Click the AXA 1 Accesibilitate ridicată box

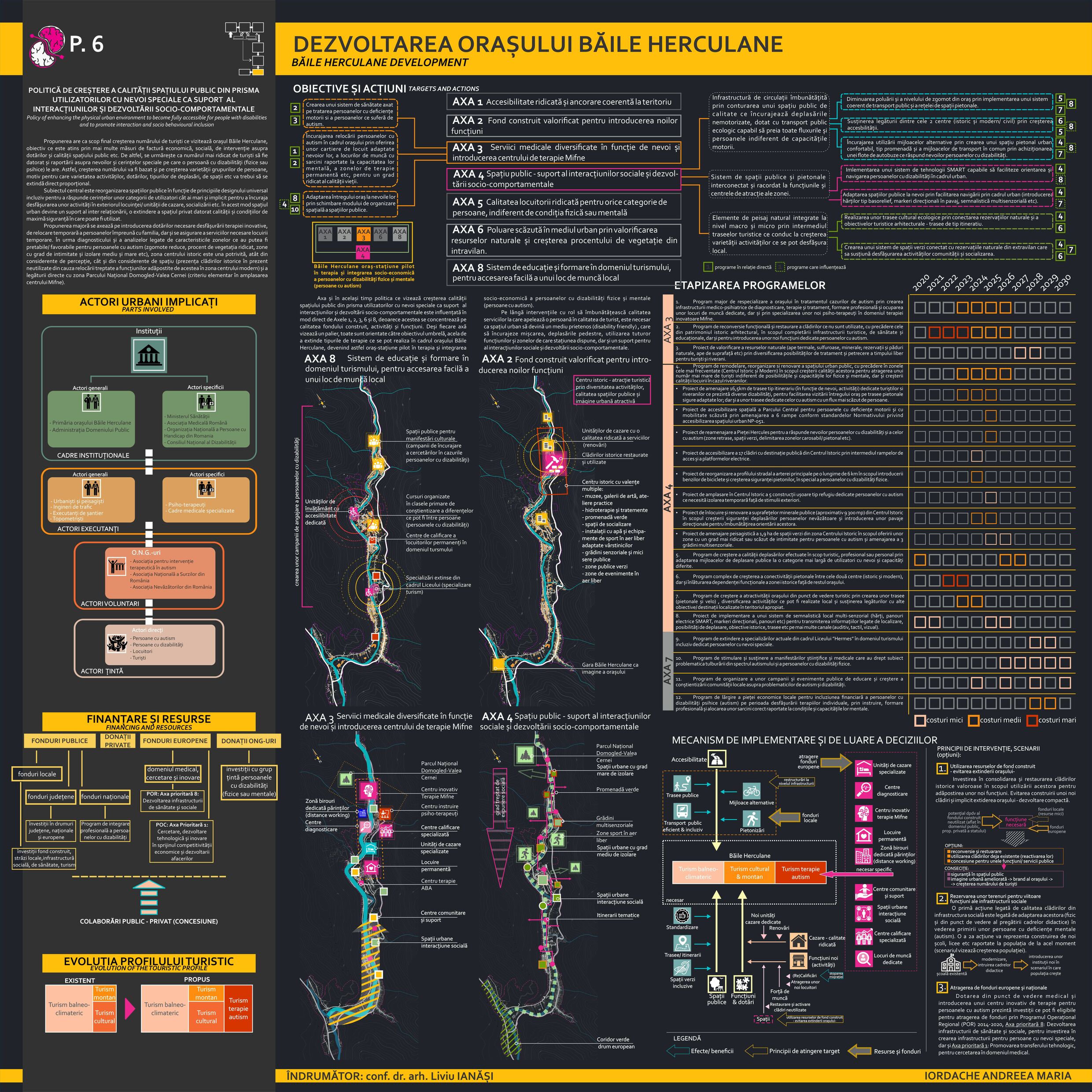coord(564,102)
